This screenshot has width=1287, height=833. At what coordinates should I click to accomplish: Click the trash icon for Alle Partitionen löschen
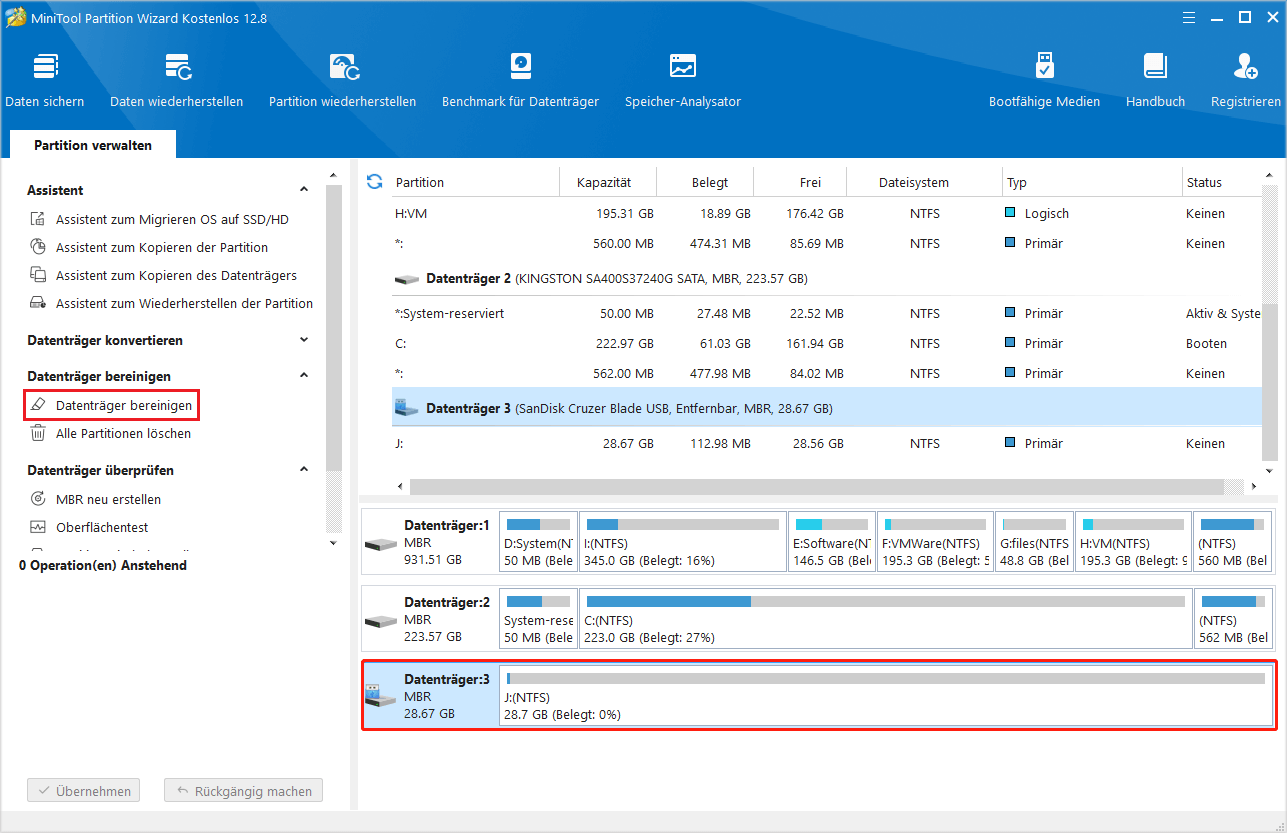pyautogui.click(x=38, y=433)
